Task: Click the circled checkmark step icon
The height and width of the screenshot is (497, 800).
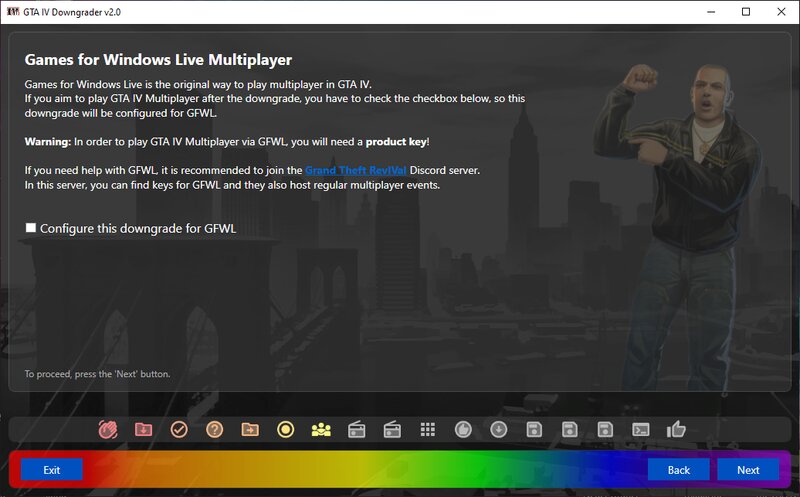Action: coord(179,430)
